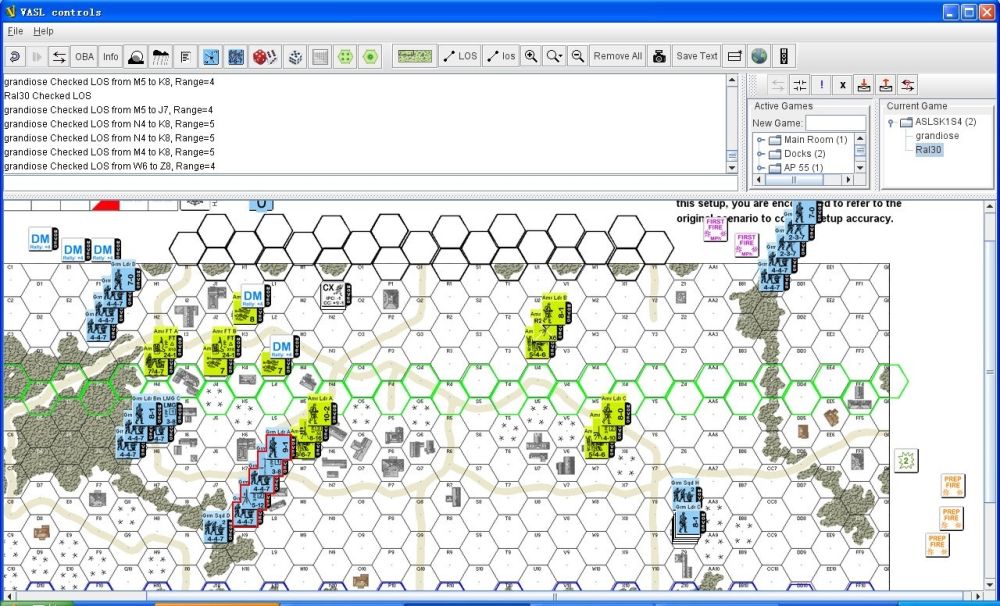Expand the Main Room (1) tree node
This screenshot has height=606, width=1000.
point(761,140)
